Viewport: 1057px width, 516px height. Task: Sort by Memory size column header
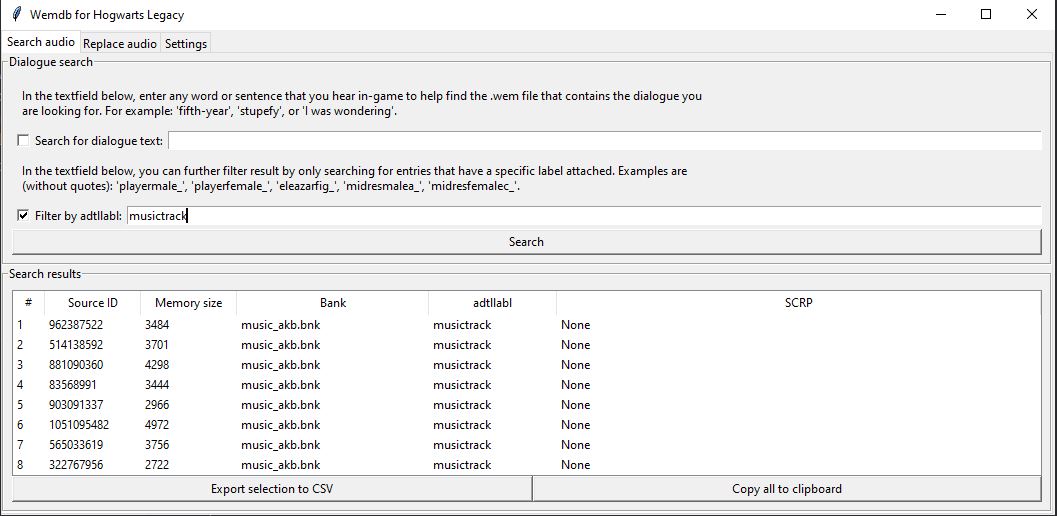coord(188,303)
